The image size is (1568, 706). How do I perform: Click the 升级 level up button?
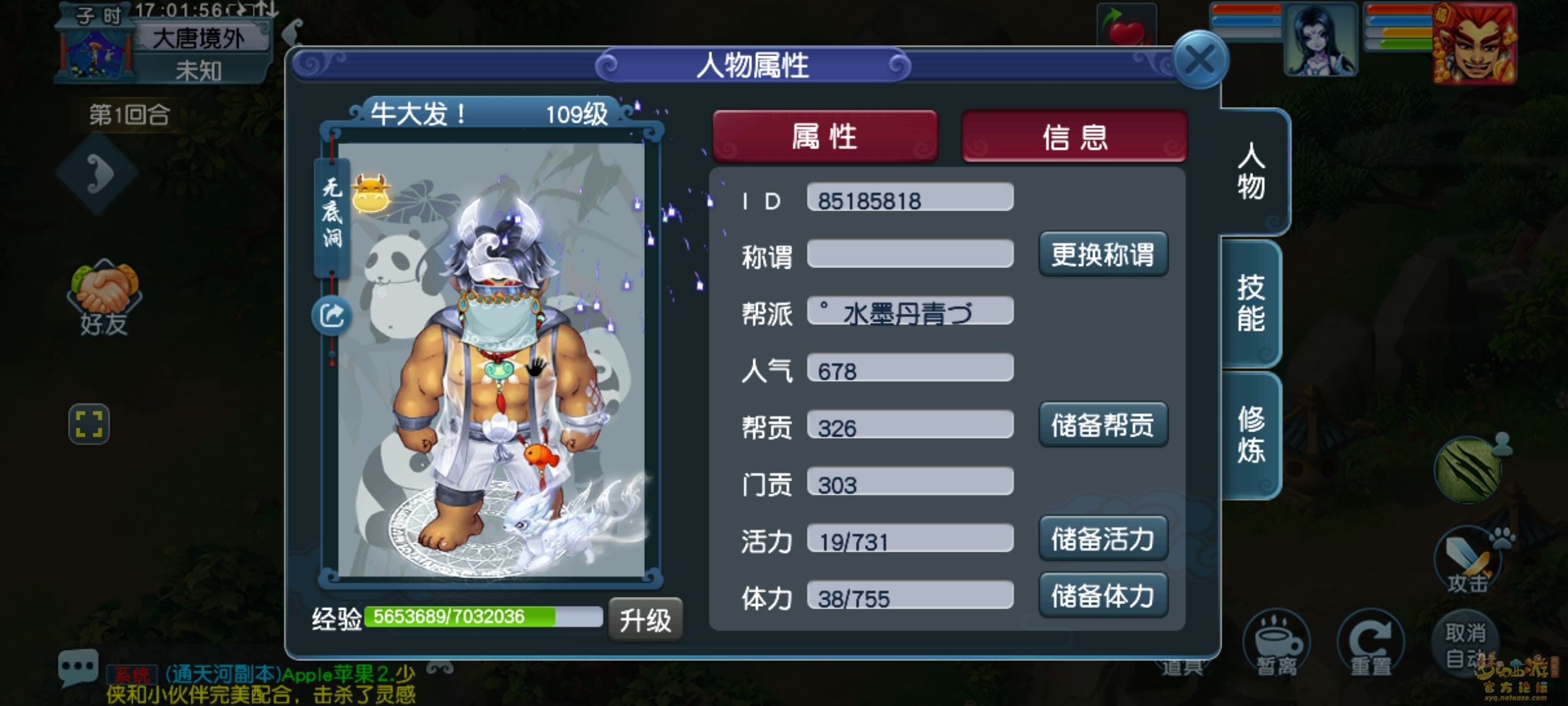pos(645,619)
